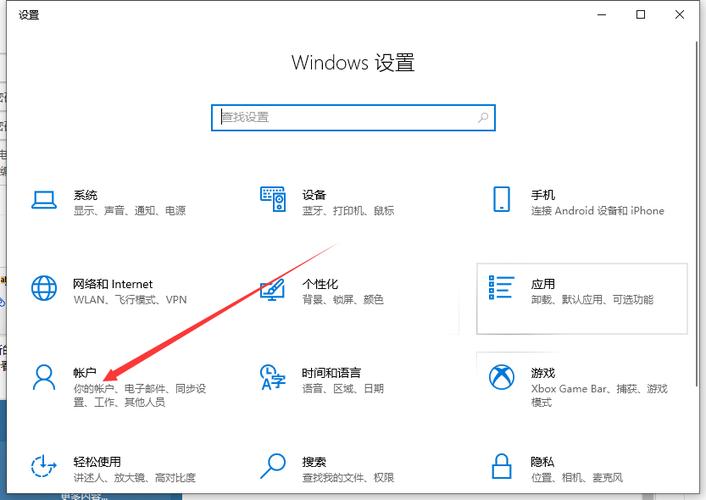The width and height of the screenshot is (706, 500).
Task: Open the 时间和语言 category title
Action: tap(331, 372)
